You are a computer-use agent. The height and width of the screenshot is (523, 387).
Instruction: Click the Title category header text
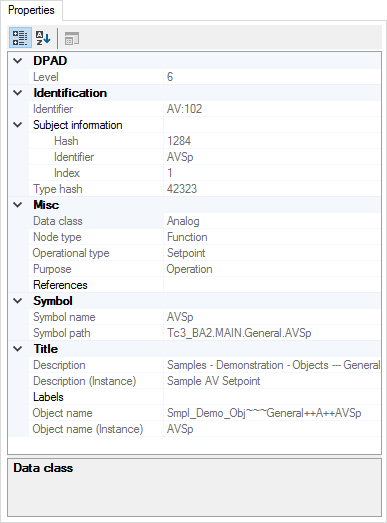pos(46,349)
